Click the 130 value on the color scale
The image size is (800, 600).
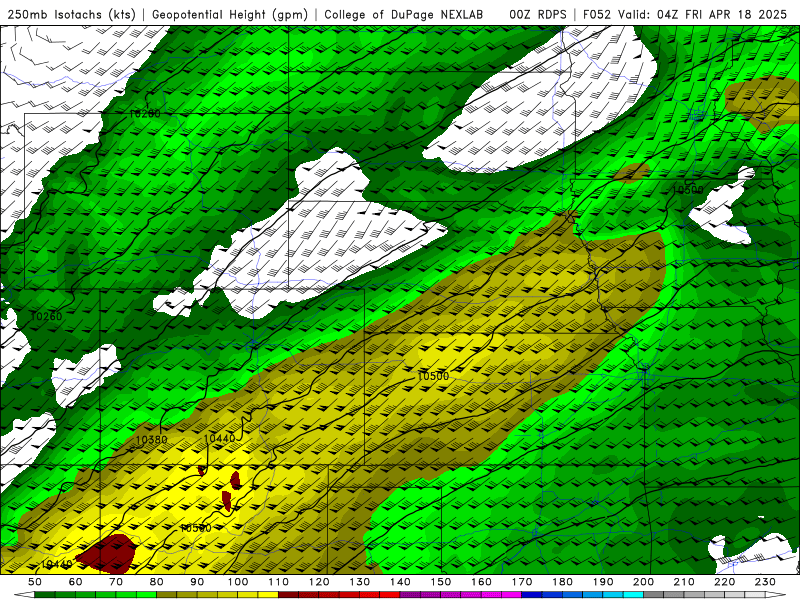point(360,582)
